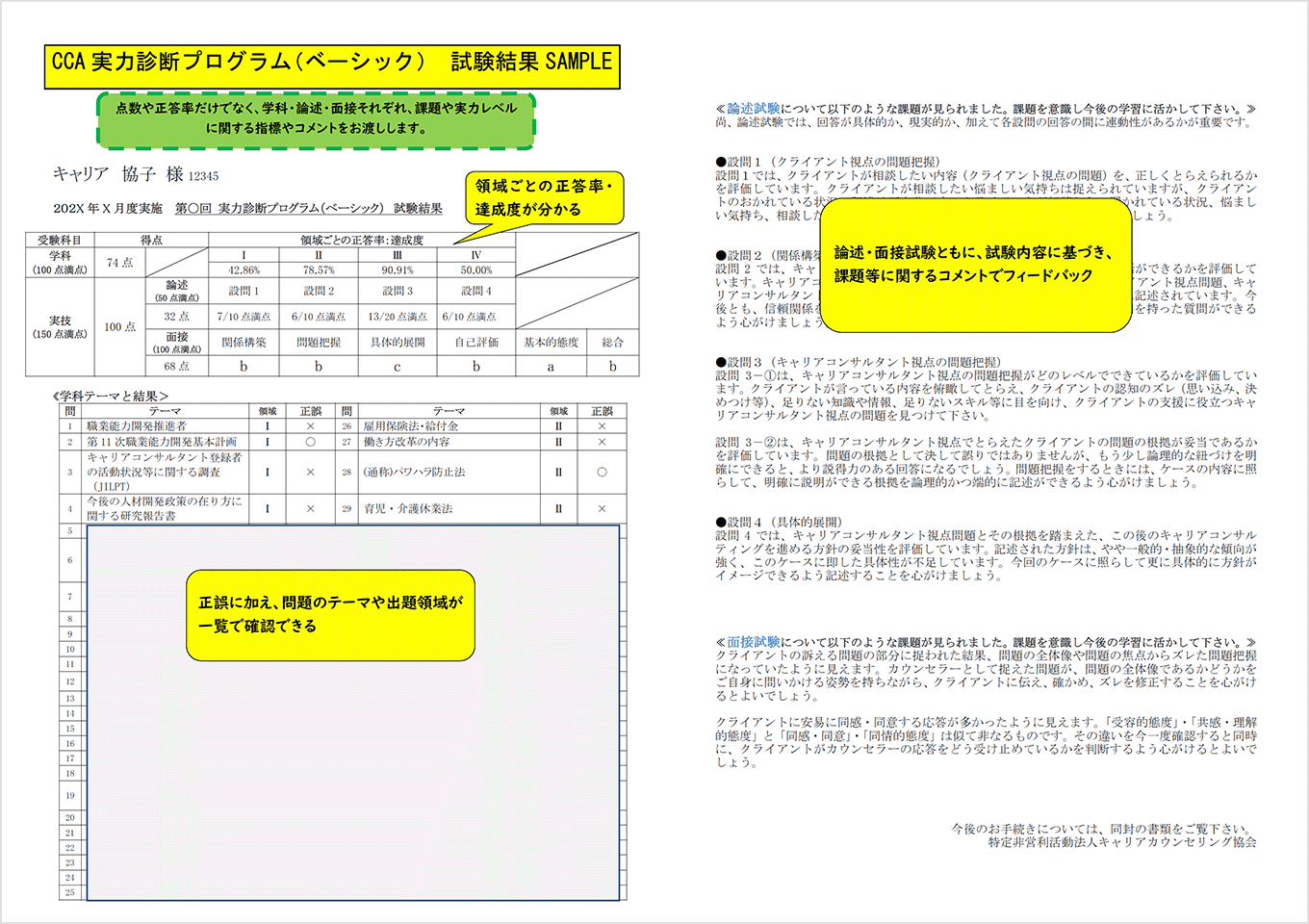This screenshot has height=924, width=1309.
Task: Select the heading '●設問 1 (クライアント視点の問題把握)'
Action: coord(828,162)
